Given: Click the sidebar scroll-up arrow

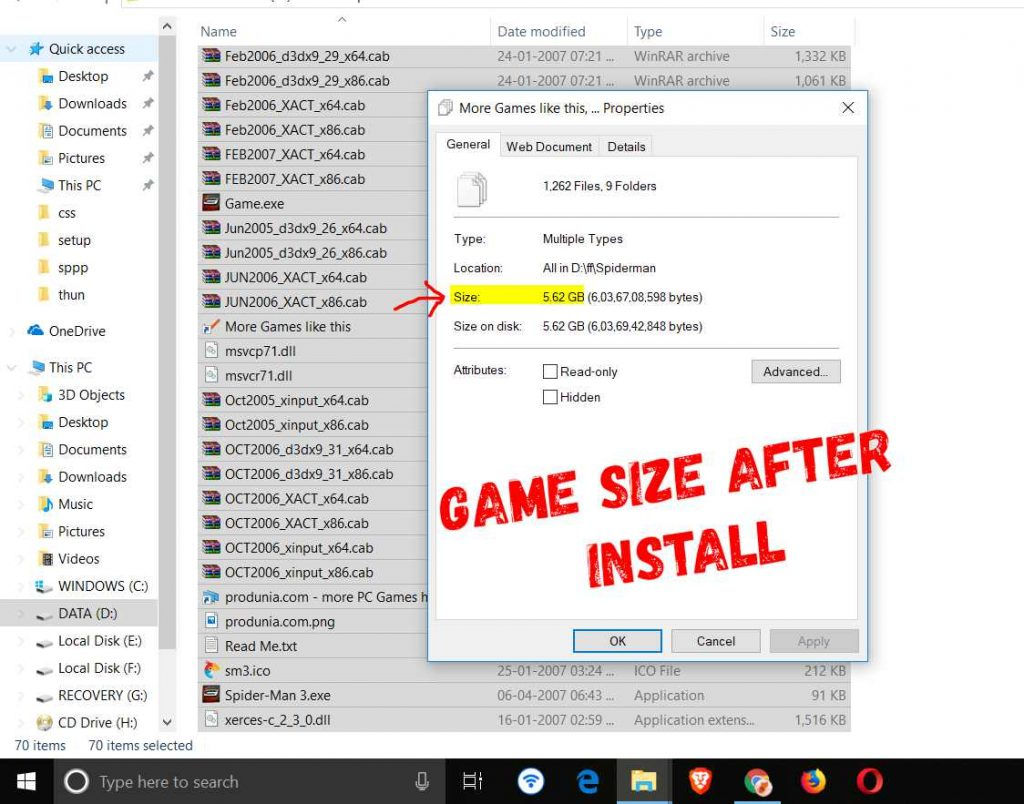Looking at the screenshot, I should pos(167,26).
